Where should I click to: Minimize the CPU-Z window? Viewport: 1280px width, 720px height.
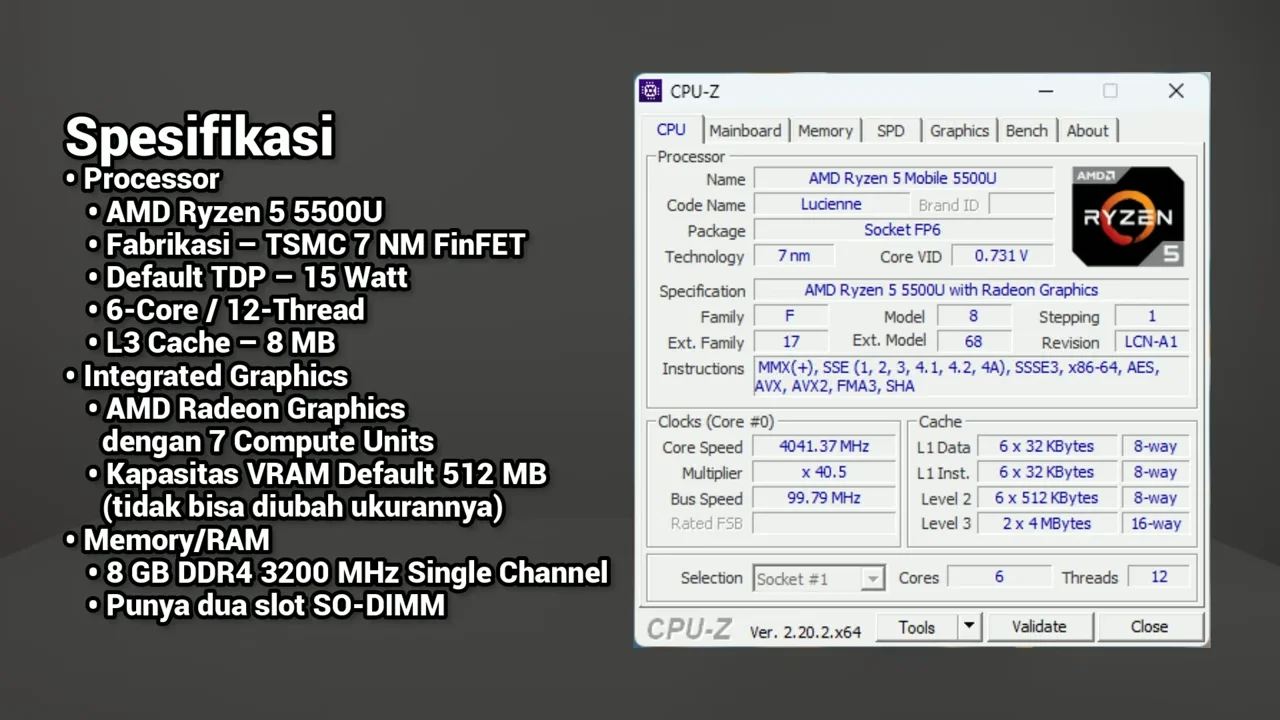1045,91
